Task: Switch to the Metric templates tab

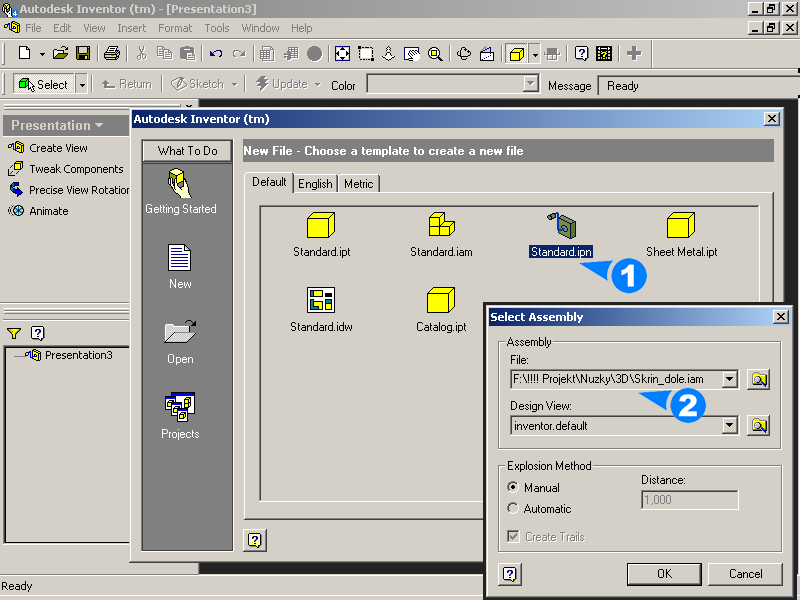Action: pos(359,184)
